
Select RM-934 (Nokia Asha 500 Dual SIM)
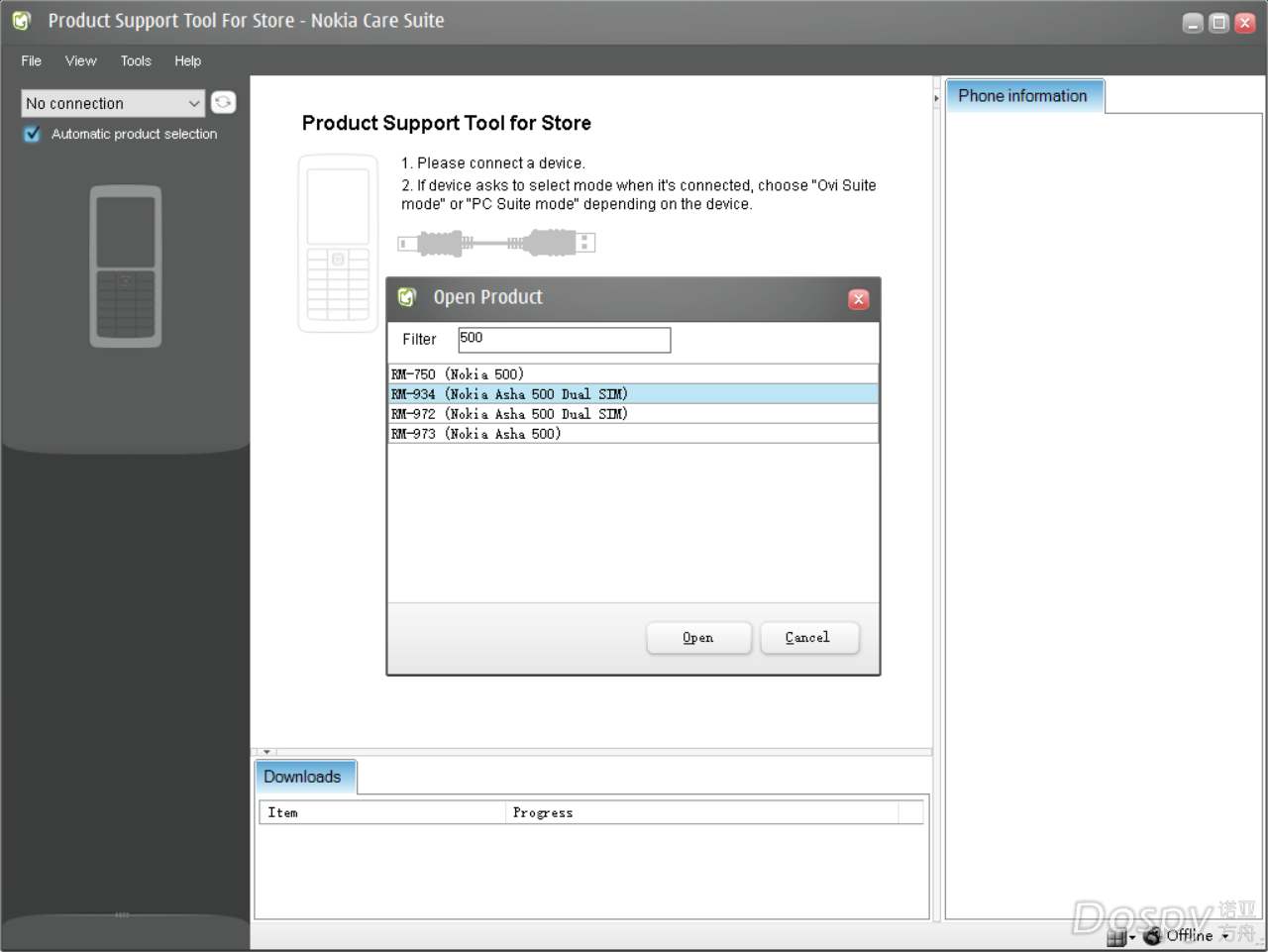pos(633,394)
